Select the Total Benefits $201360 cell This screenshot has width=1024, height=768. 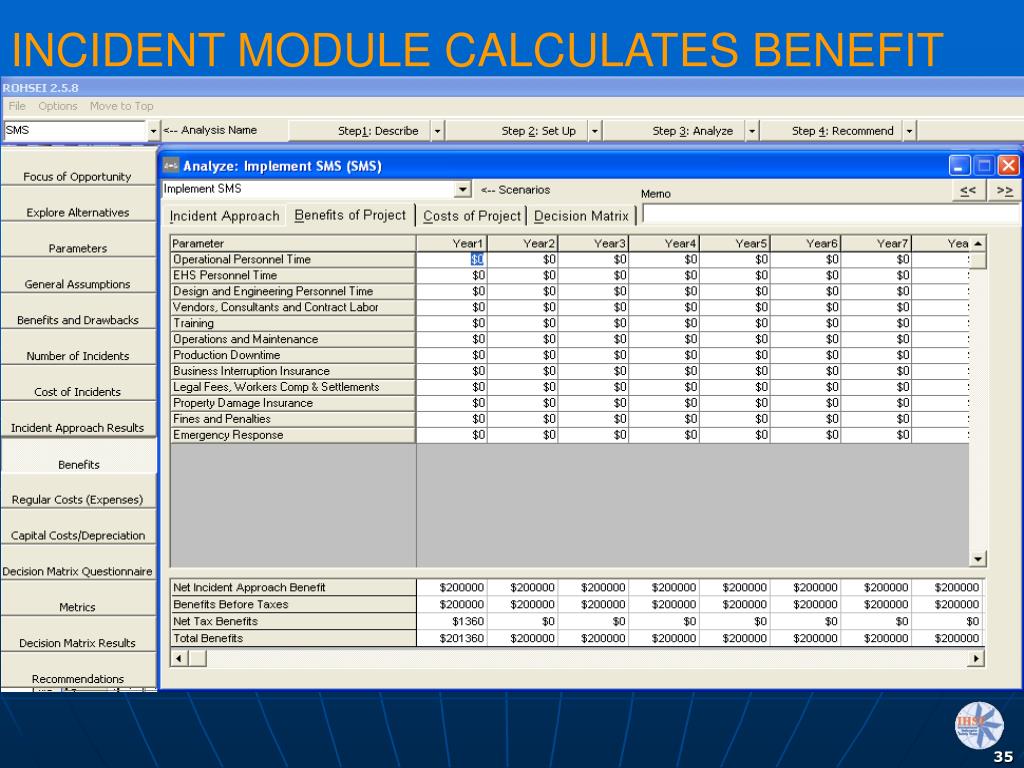point(451,638)
